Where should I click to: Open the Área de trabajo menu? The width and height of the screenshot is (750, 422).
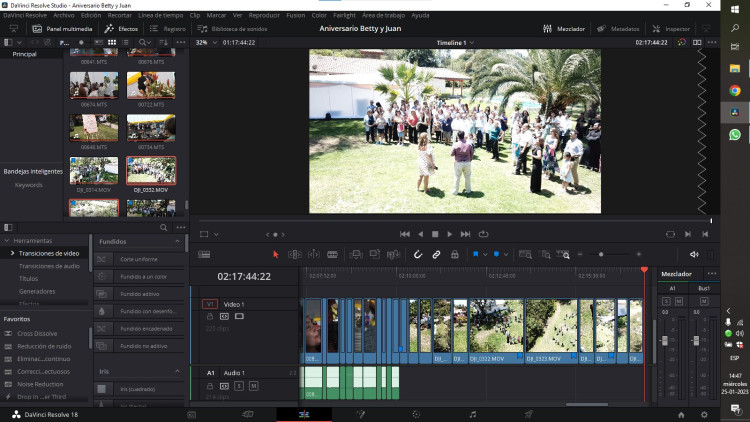coord(384,15)
